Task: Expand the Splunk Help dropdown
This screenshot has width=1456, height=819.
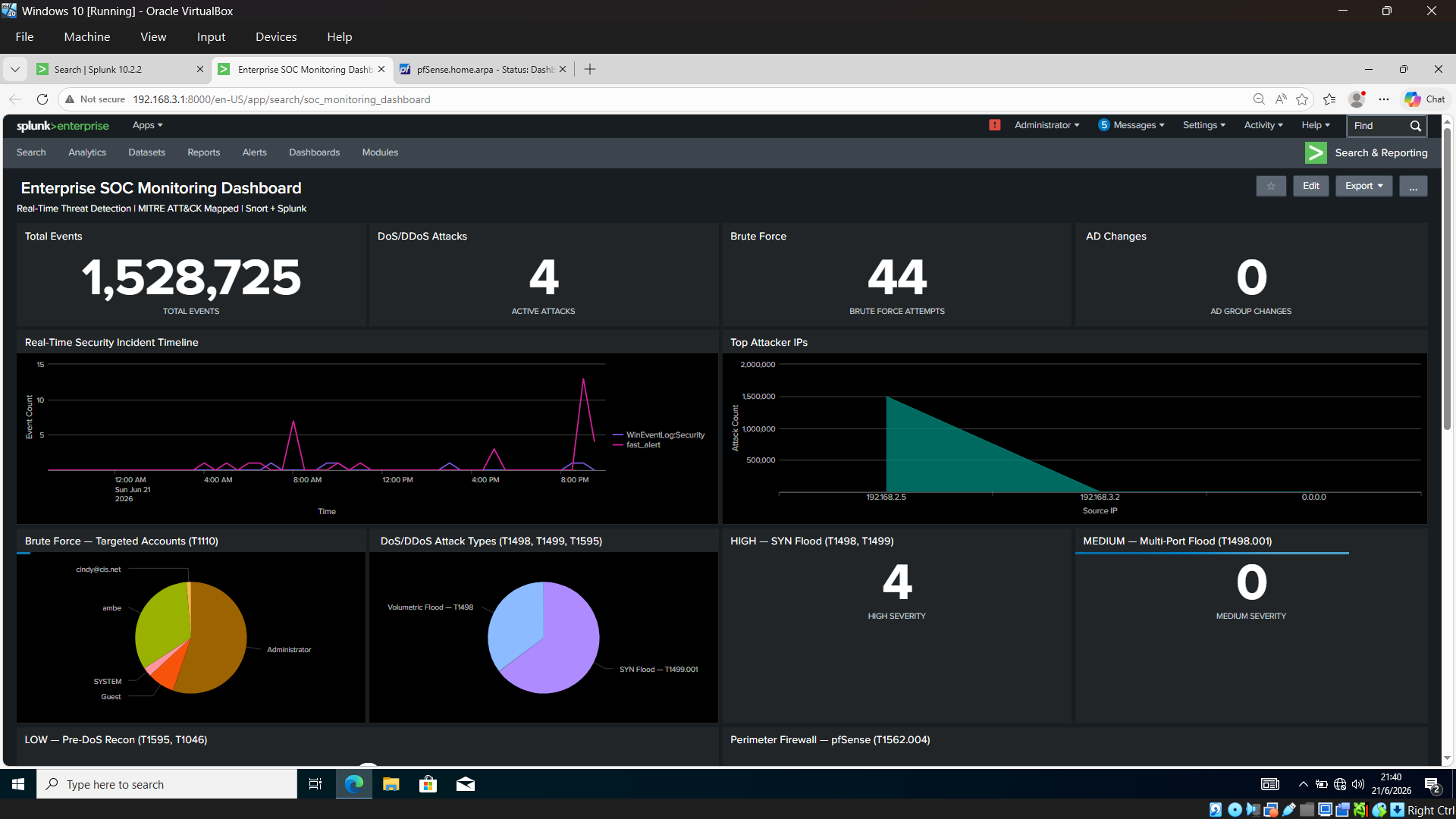Action: click(1316, 125)
